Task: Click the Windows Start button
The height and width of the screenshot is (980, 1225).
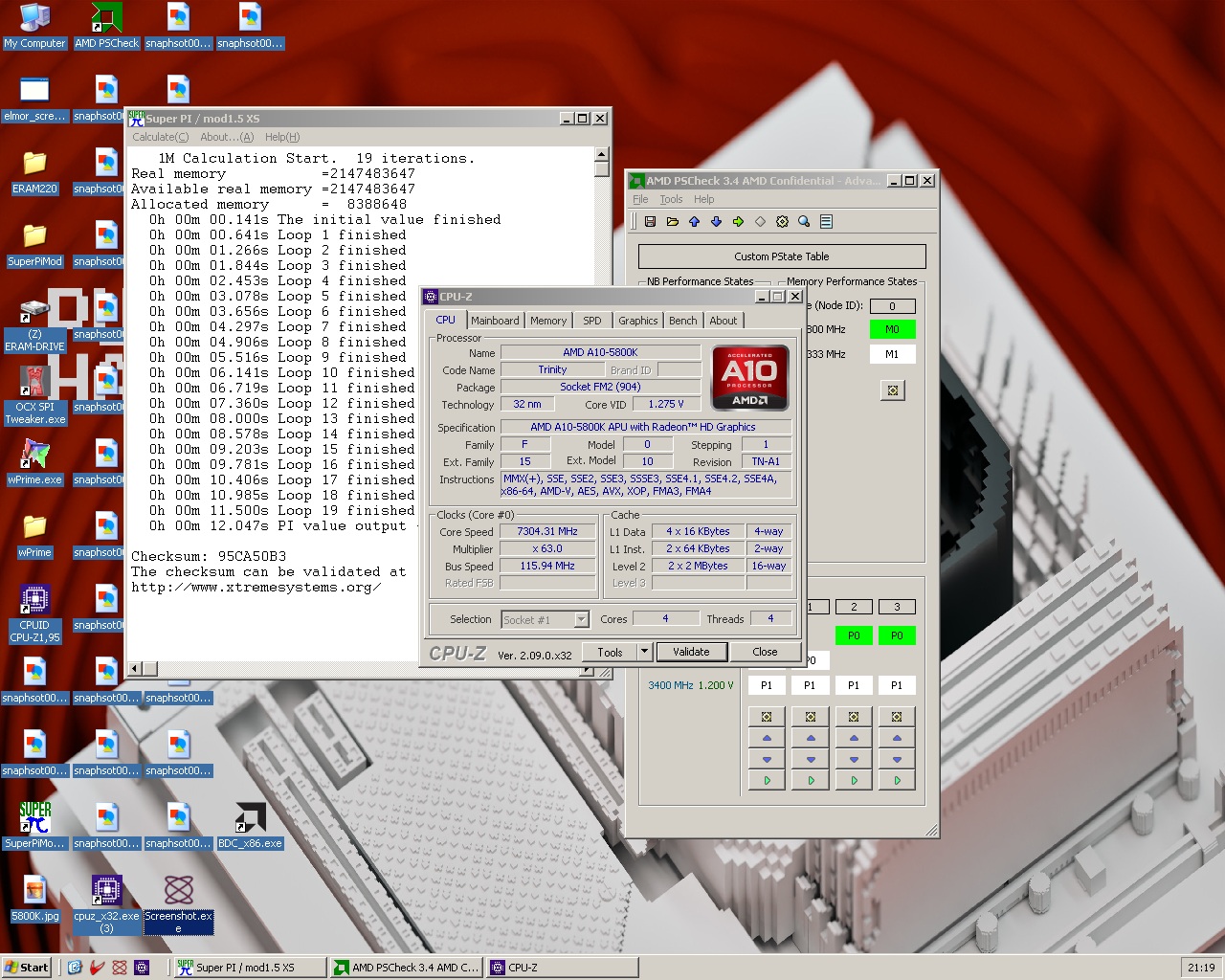Action: [x=26, y=968]
